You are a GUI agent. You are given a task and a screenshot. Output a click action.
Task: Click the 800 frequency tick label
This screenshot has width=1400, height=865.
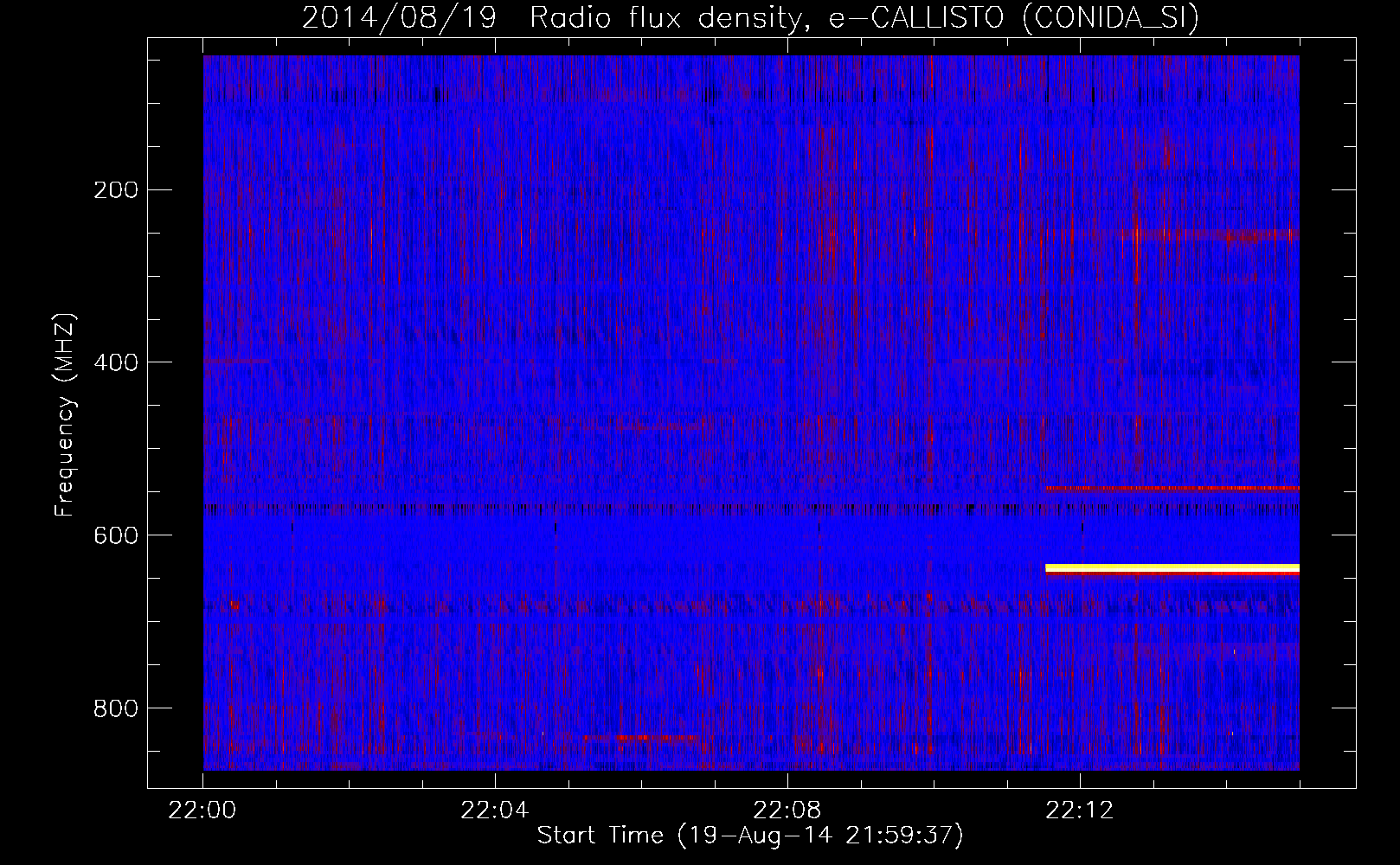[x=116, y=708]
